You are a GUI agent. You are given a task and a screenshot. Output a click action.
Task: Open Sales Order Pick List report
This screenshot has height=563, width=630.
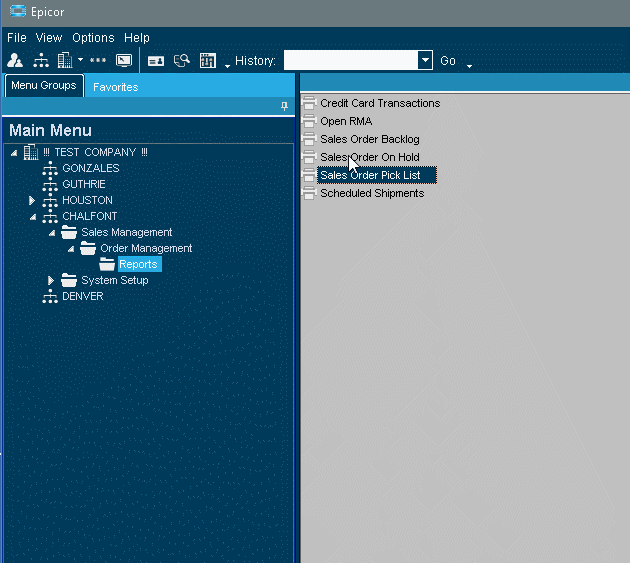pos(377,175)
